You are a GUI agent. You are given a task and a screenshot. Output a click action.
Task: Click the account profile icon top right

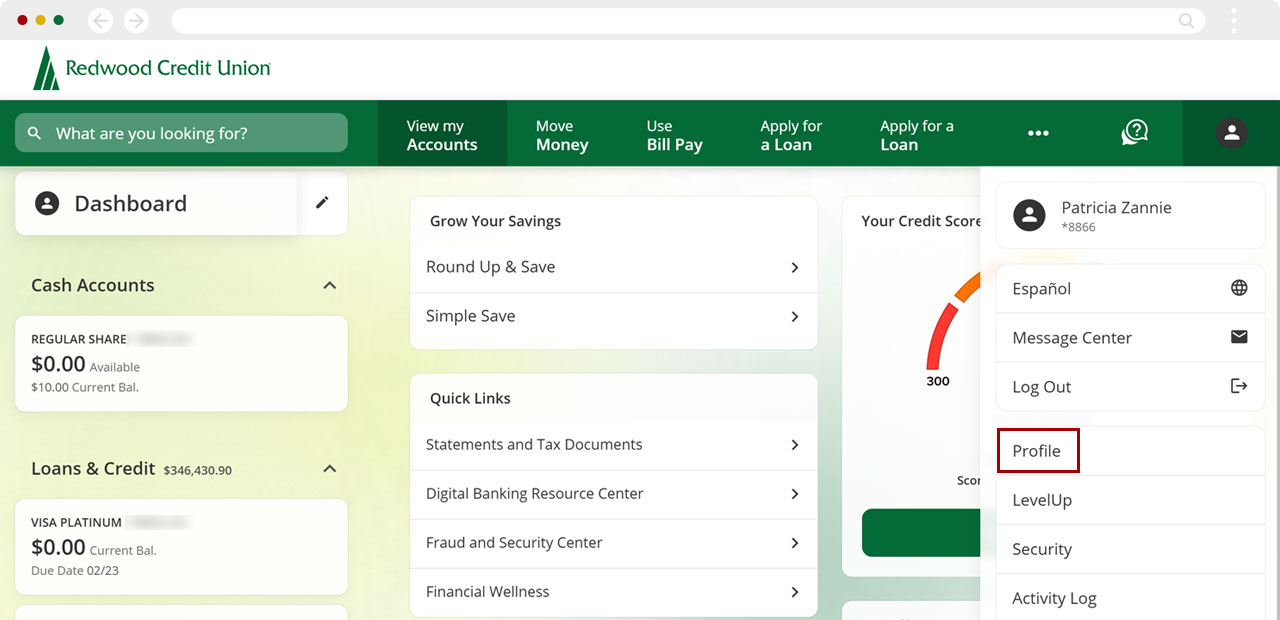click(1231, 132)
